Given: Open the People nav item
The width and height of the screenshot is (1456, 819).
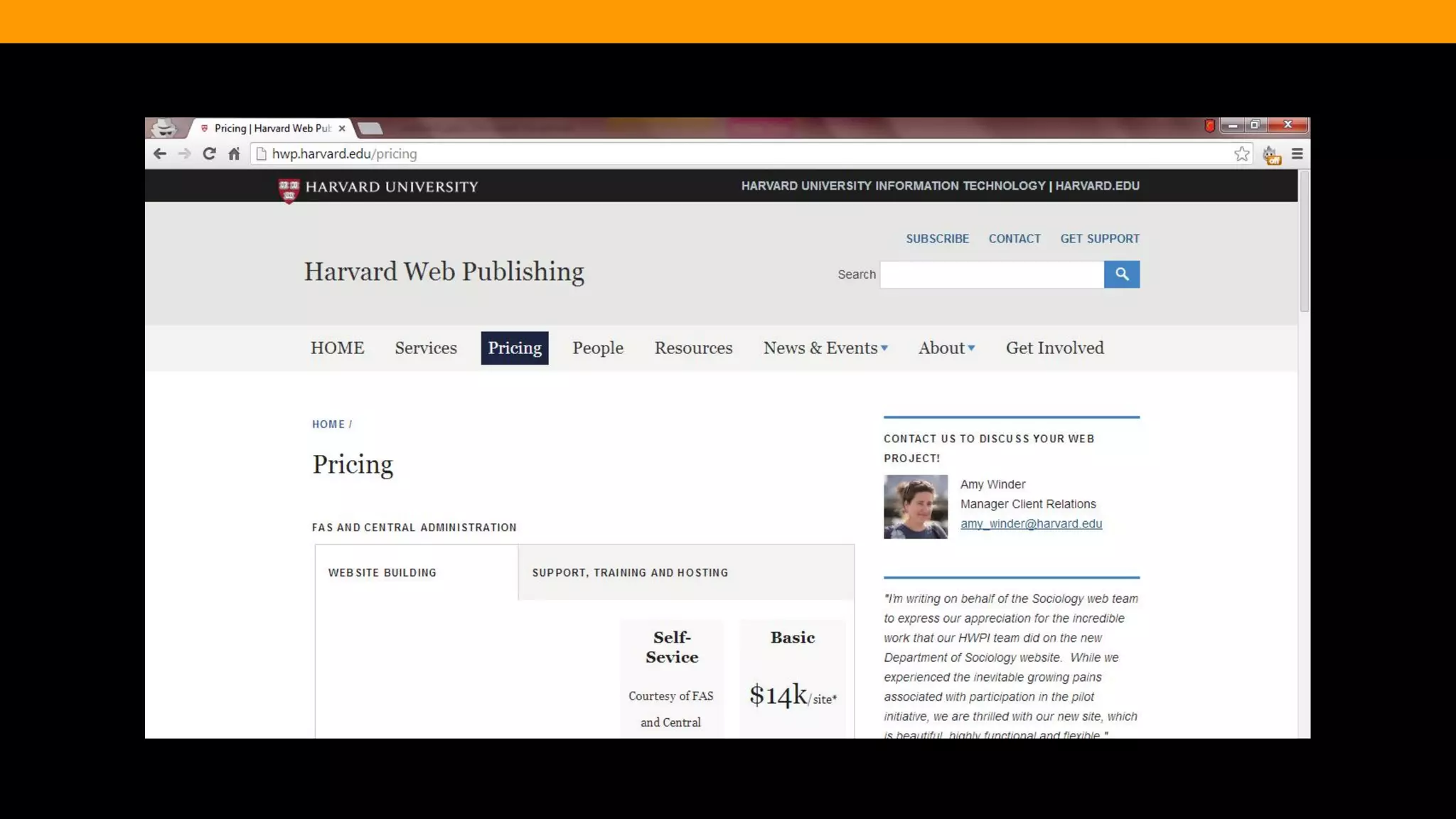Looking at the screenshot, I should coord(598,348).
